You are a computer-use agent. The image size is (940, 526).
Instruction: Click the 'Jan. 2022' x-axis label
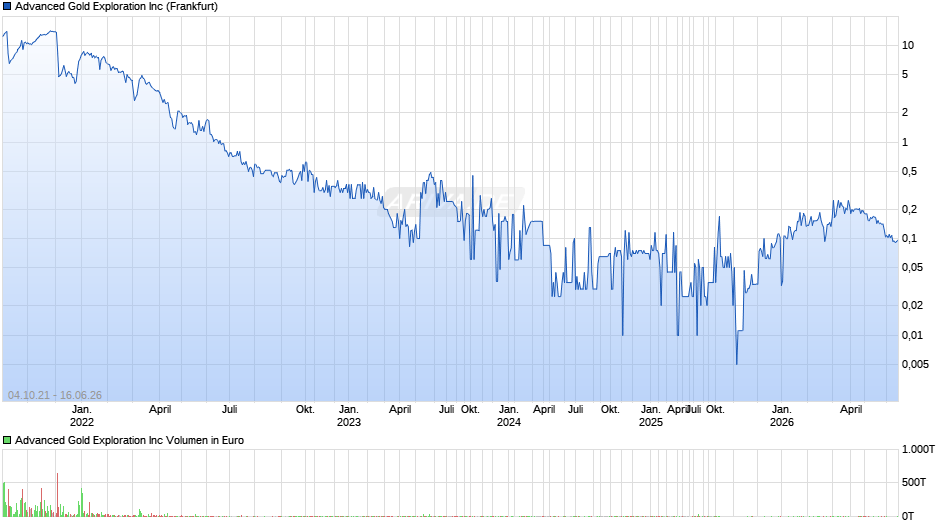[x=82, y=416]
